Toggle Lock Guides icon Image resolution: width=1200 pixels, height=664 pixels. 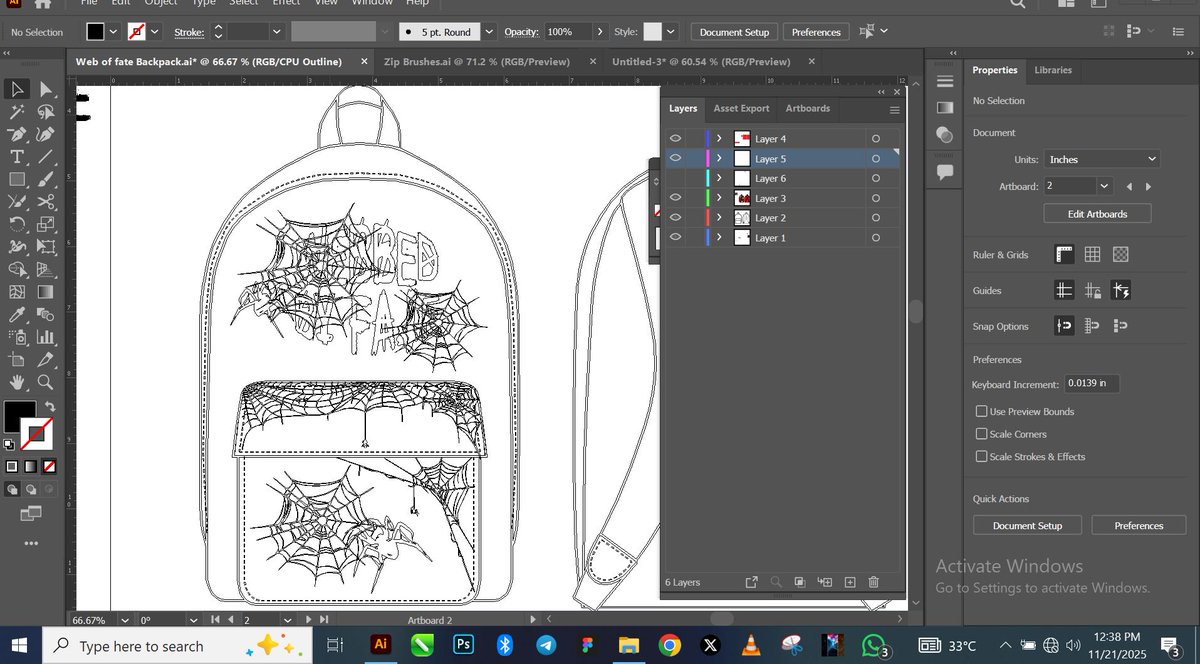click(x=1093, y=291)
